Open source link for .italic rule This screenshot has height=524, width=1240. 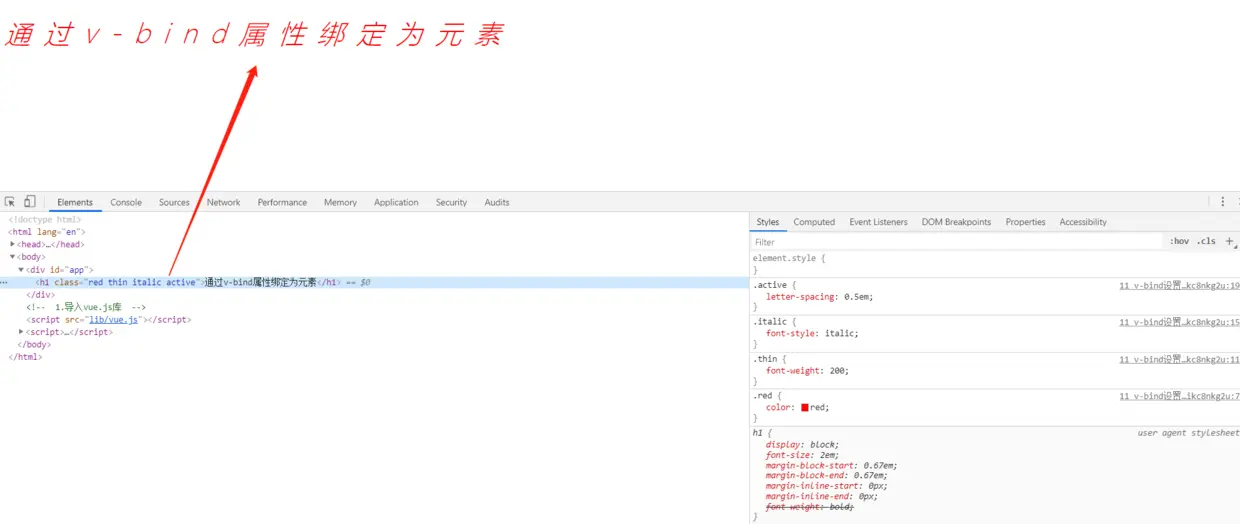(1179, 322)
